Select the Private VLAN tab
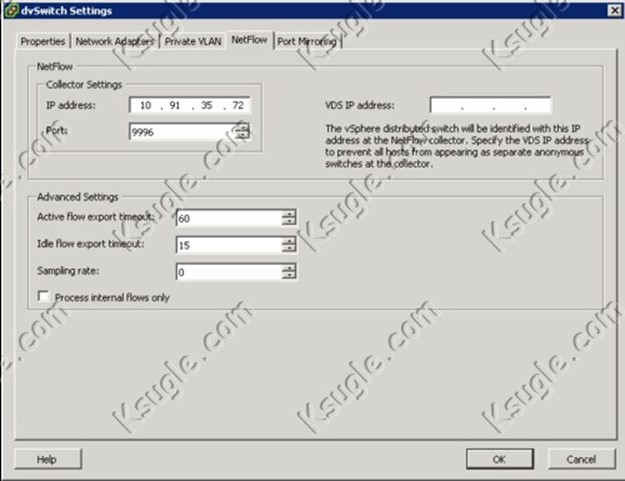This screenshot has width=625, height=481. [x=193, y=41]
